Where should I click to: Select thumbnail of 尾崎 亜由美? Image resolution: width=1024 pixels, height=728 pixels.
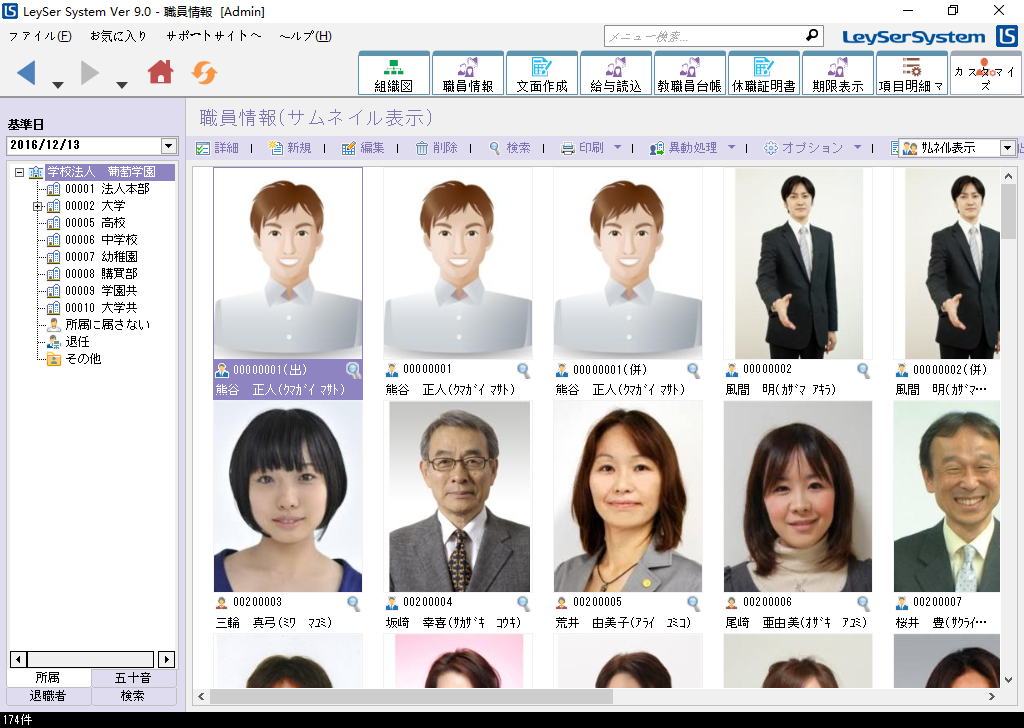coord(798,497)
